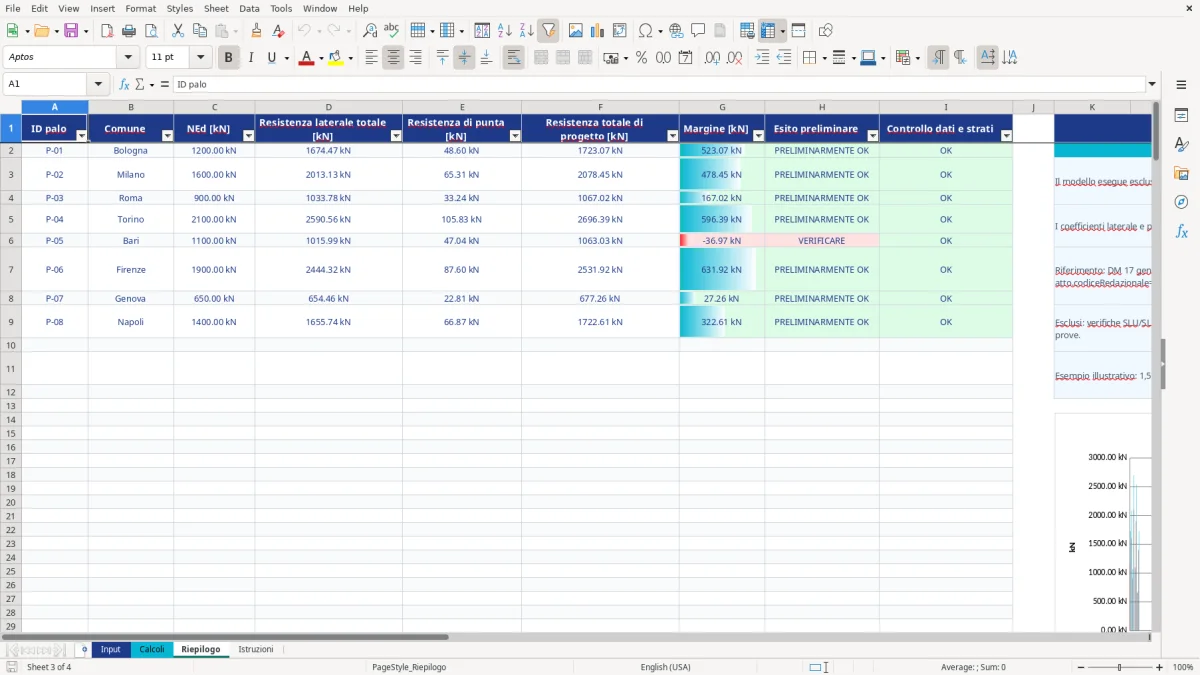Screen dimensions: 1200x675
Task: Click the formula input line field
Action: coord(658,85)
